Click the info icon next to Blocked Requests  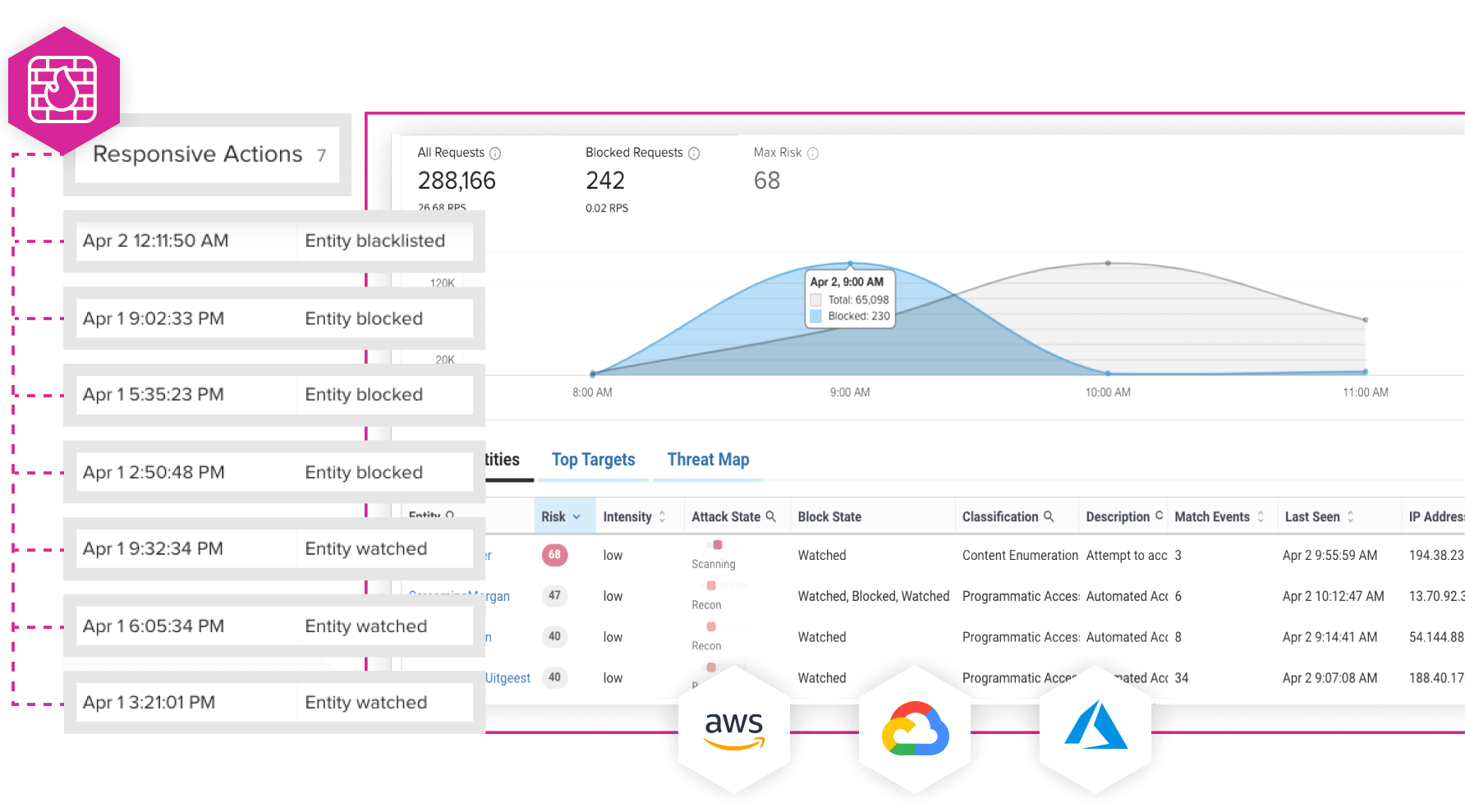click(x=694, y=154)
